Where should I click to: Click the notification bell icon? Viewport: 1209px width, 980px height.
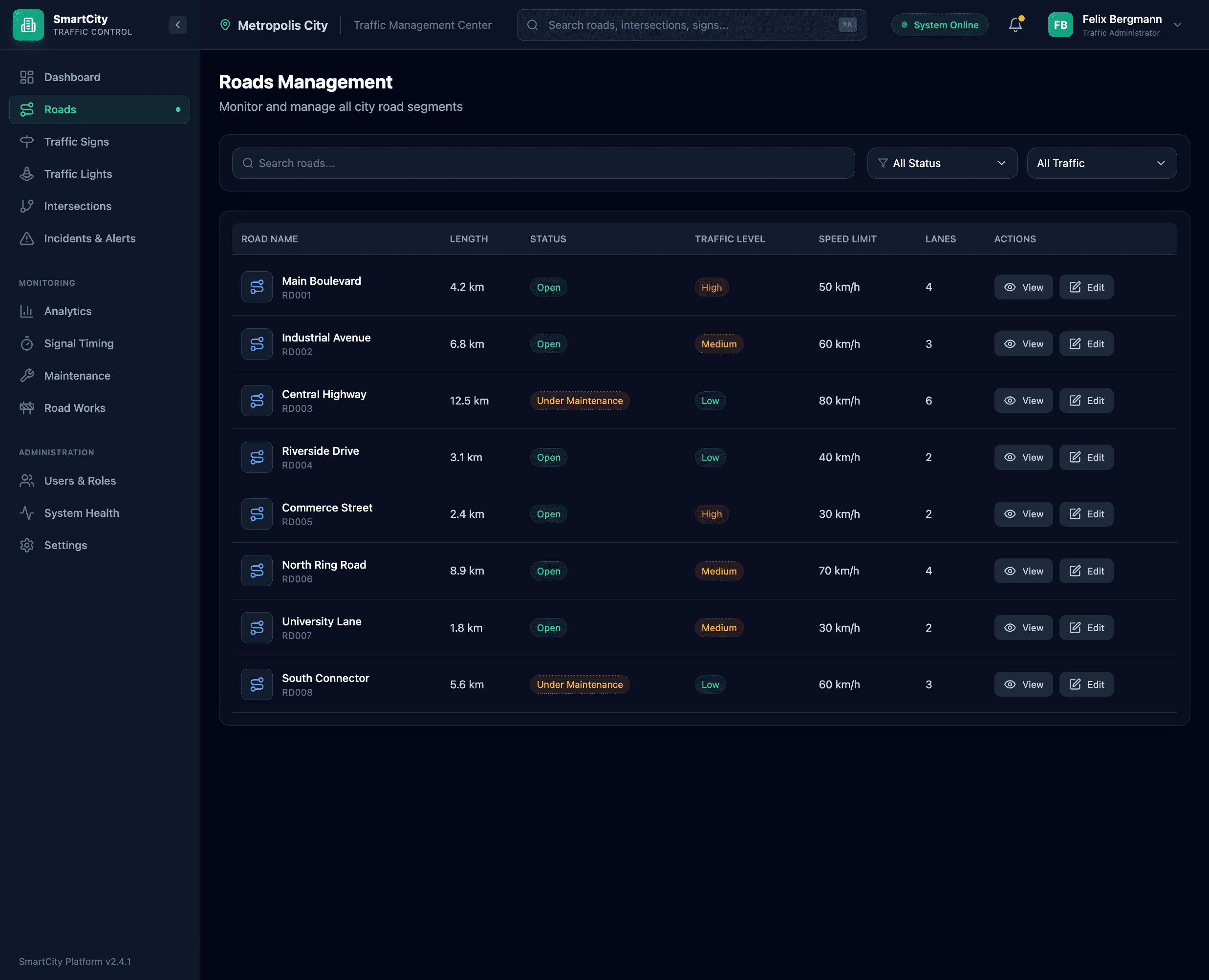click(1015, 25)
